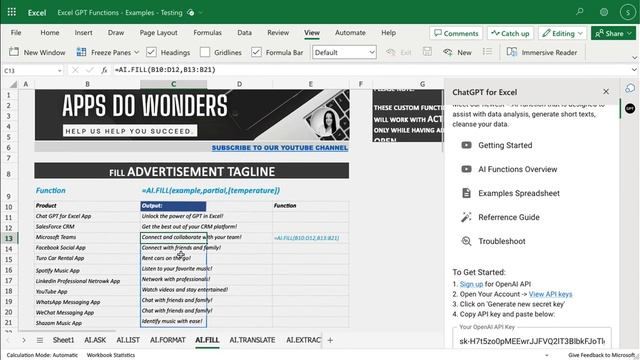Viewport: 640px width, 360px height.
Task: Add a new sheet with the plus icon
Action: pyautogui.click(x=330, y=340)
